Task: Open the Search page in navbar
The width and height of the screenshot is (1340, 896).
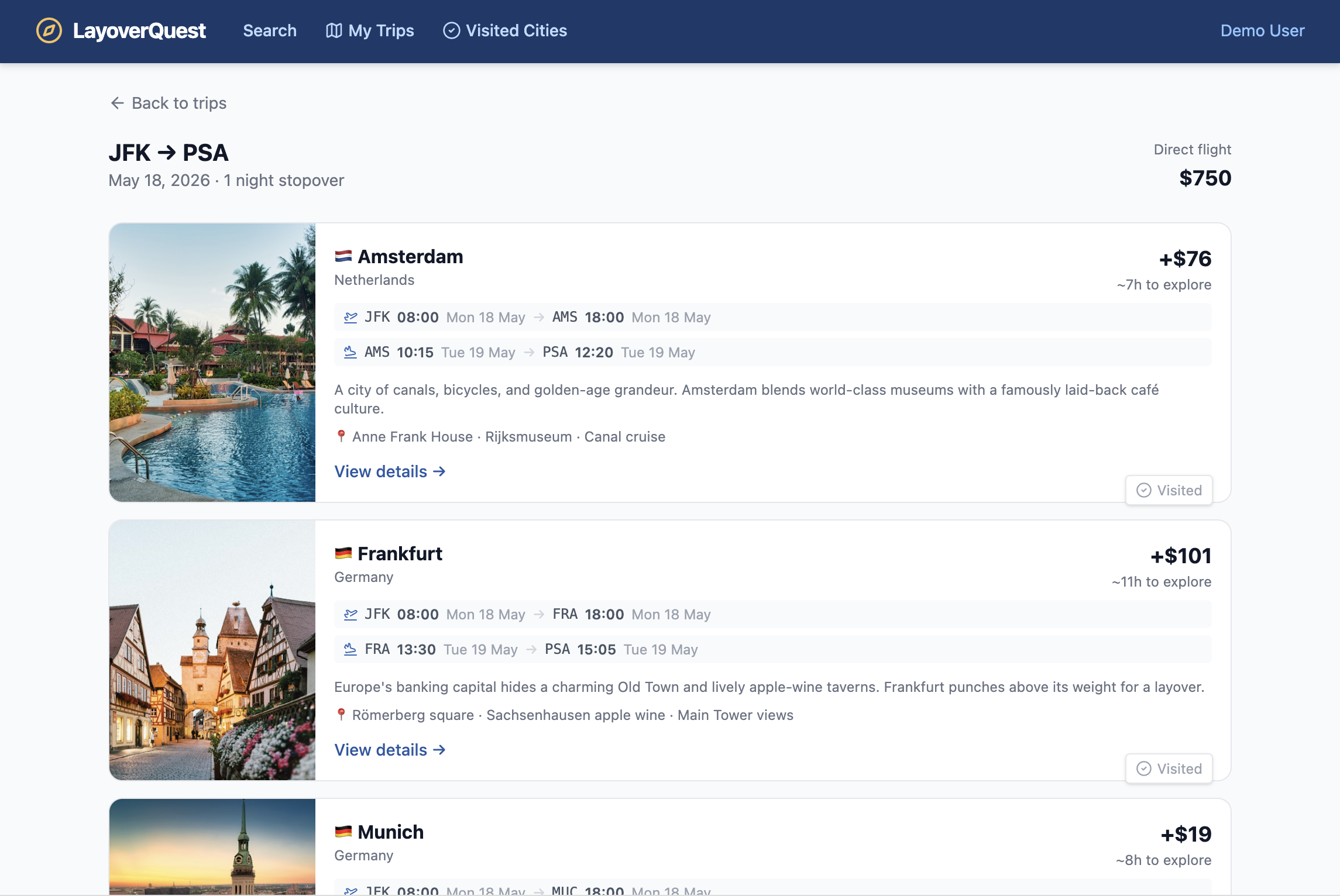Action: pos(270,30)
